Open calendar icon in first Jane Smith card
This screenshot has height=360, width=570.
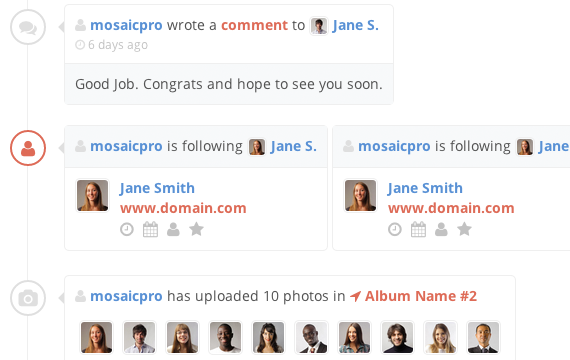tap(150, 229)
